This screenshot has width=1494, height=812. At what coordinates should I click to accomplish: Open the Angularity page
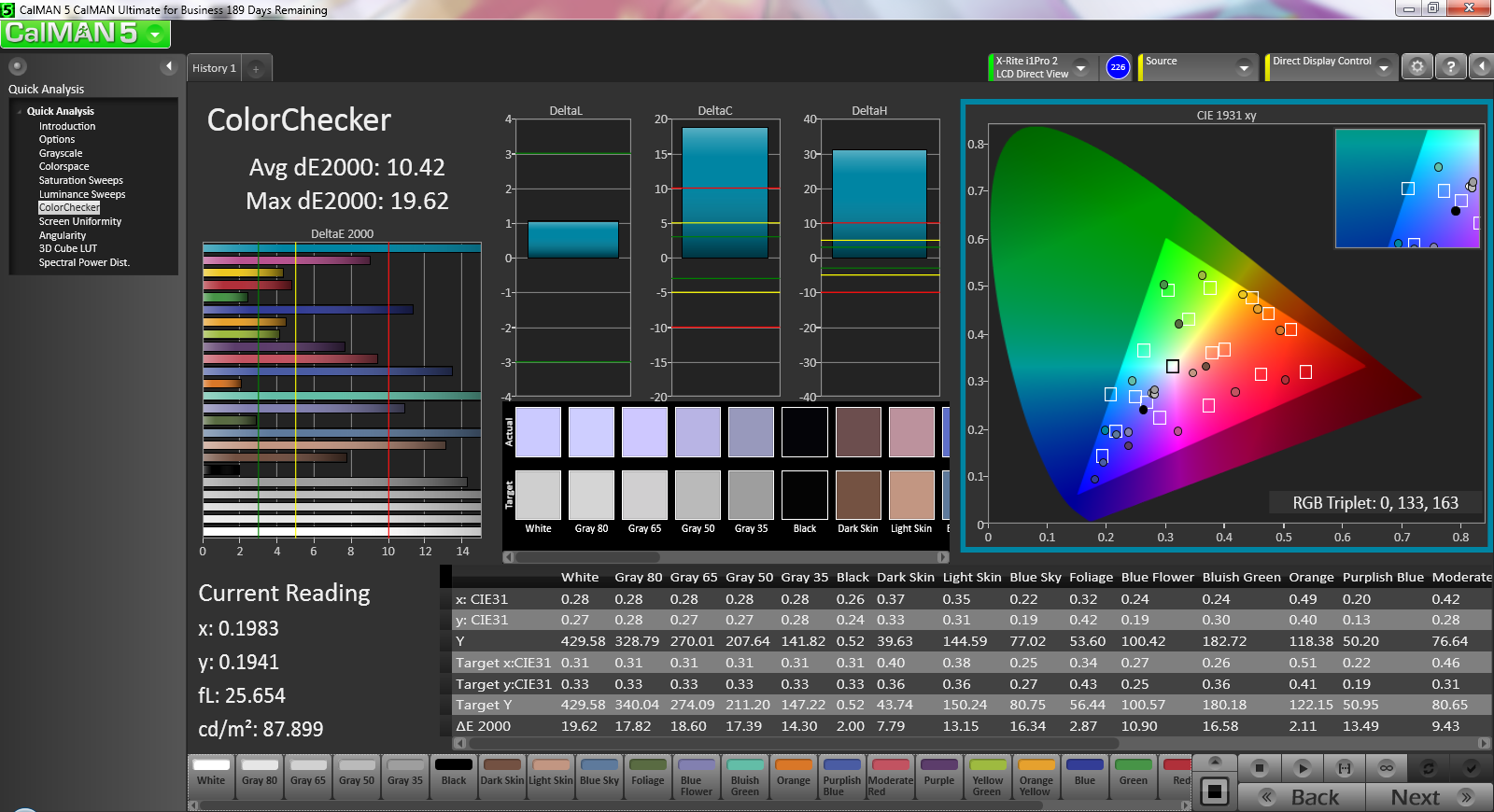coord(63,235)
